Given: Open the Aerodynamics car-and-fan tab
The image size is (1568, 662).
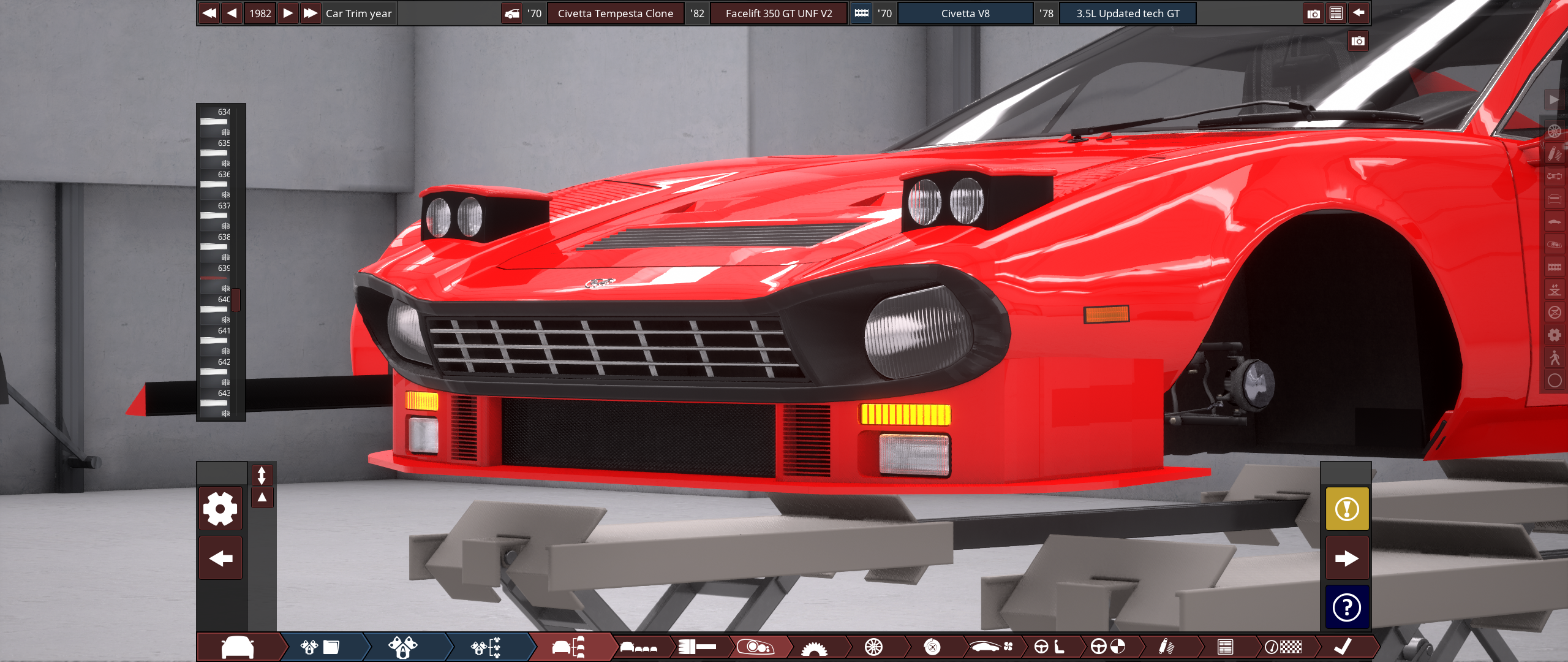Looking at the screenshot, I should [x=990, y=647].
